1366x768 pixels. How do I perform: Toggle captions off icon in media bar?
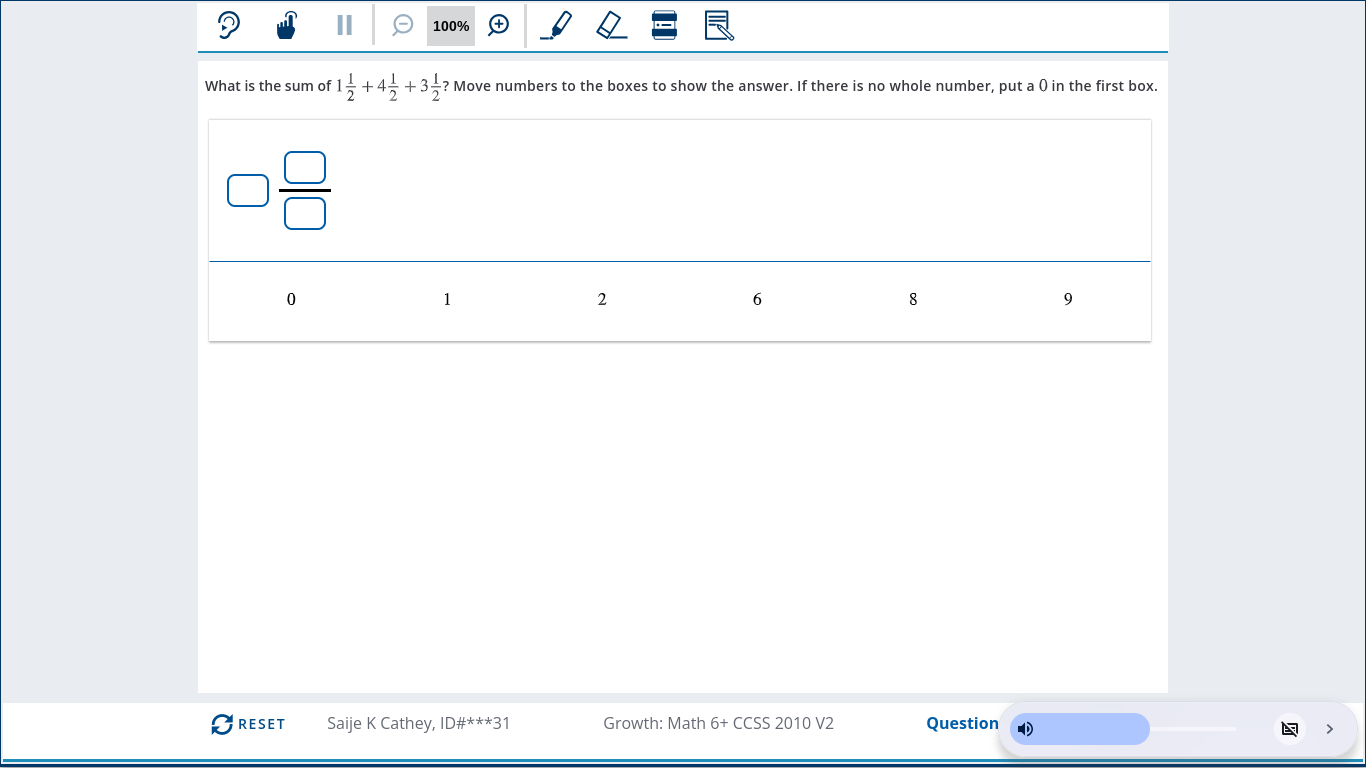pyautogui.click(x=1290, y=729)
